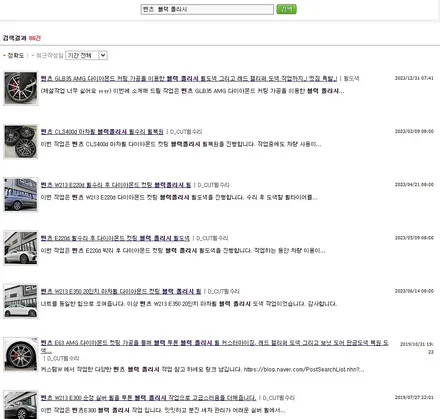Viewport: 440px width, 419px height.
Task: Click the 2023/04/21 date text
Action: 414,184
